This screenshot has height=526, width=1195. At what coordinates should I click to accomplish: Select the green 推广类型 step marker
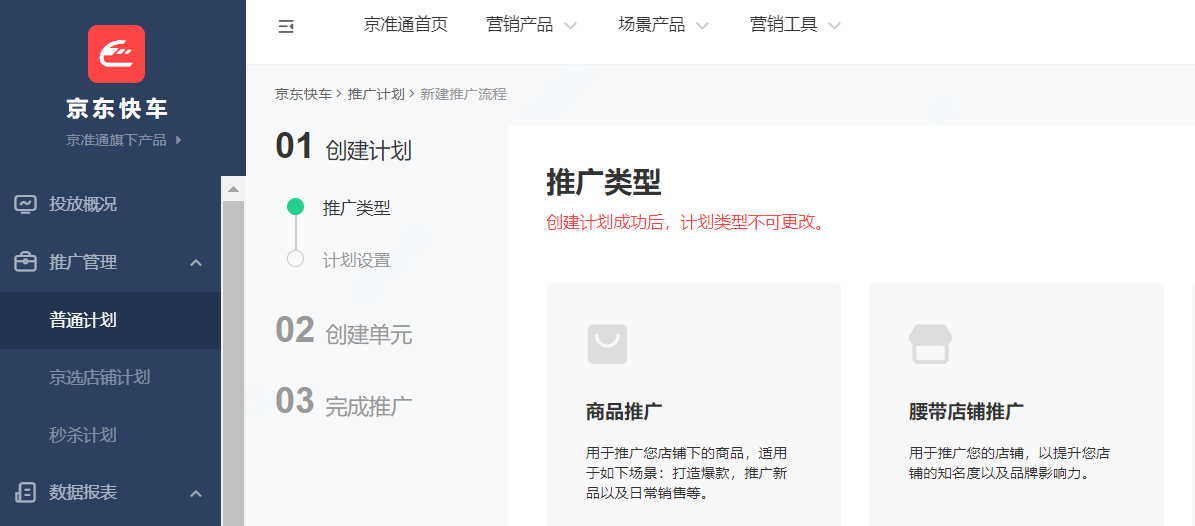296,207
